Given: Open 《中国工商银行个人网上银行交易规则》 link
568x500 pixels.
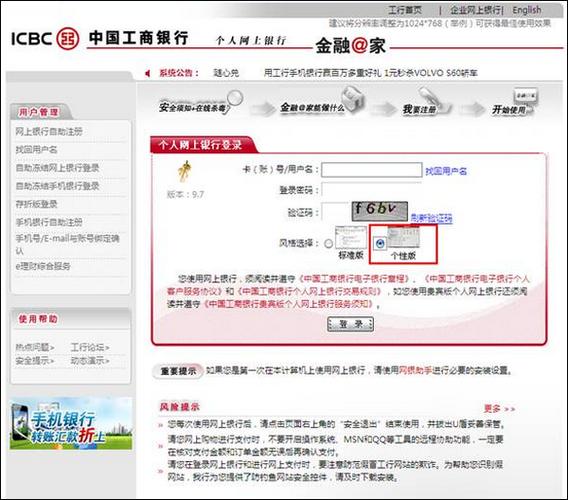Looking at the screenshot, I should [309, 291].
